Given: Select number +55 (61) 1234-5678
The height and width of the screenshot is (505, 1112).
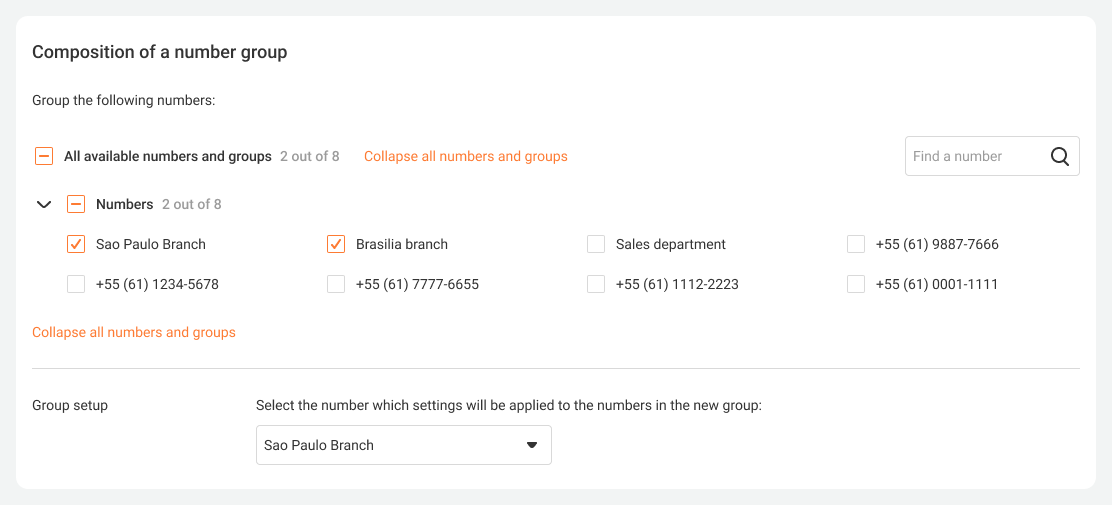Looking at the screenshot, I should click(x=76, y=284).
